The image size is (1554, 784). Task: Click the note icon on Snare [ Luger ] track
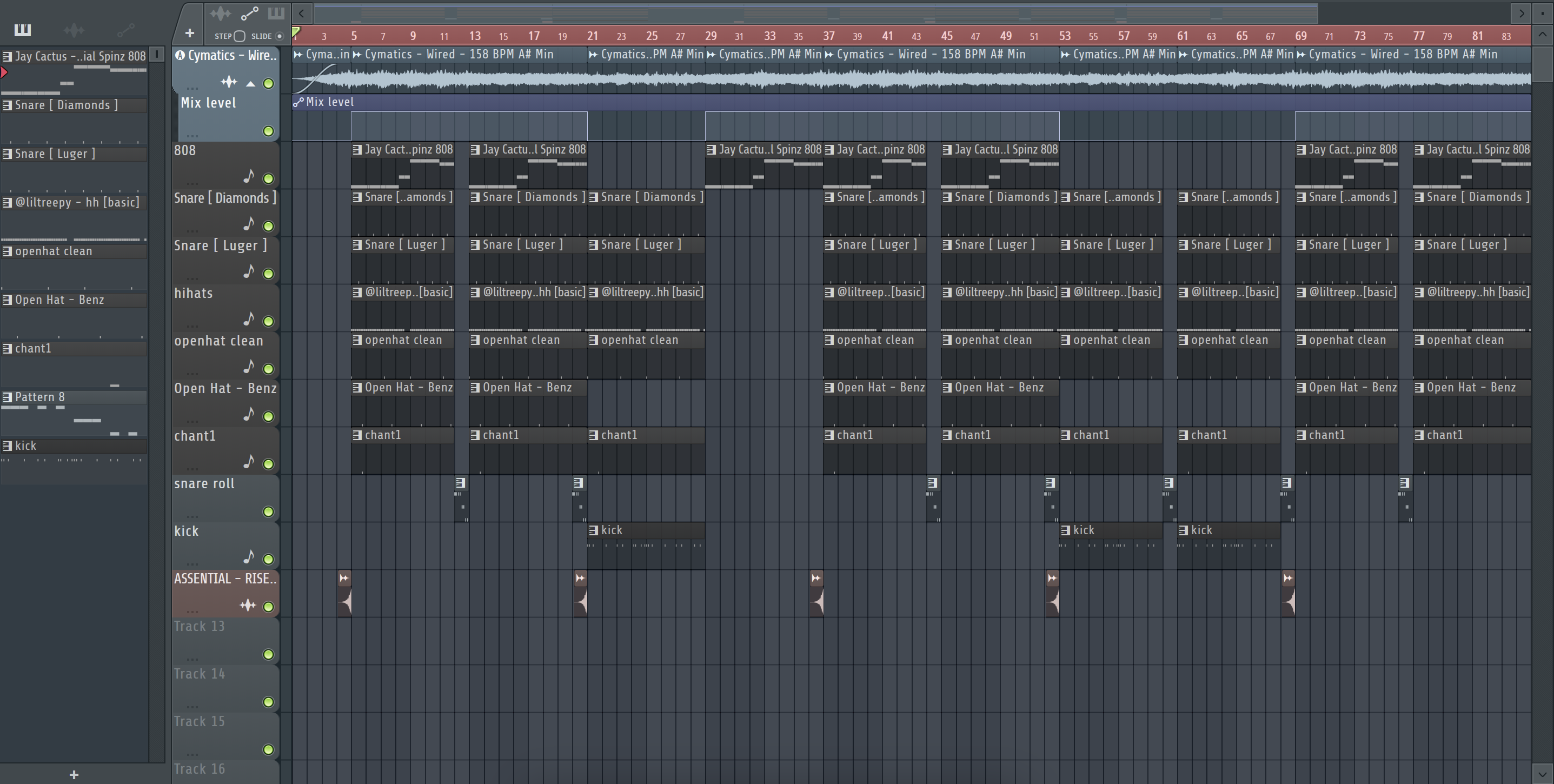[249, 271]
